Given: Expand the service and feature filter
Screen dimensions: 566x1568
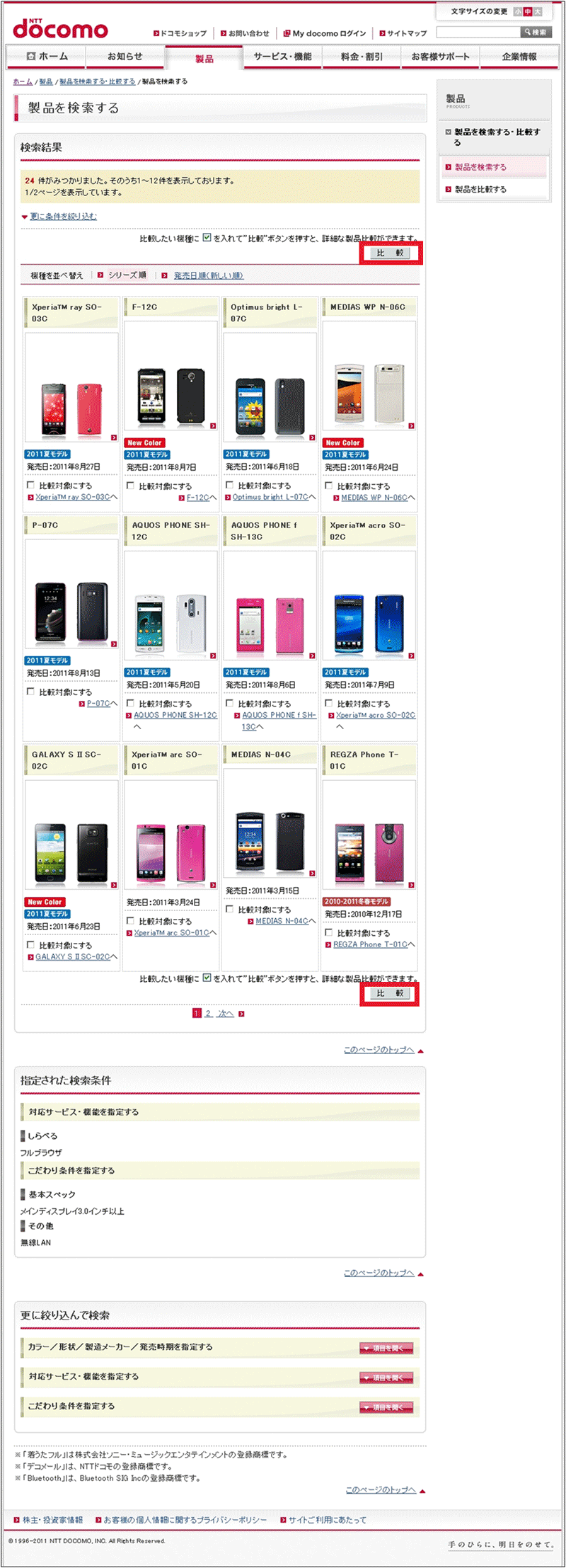Looking at the screenshot, I should [386, 1378].
